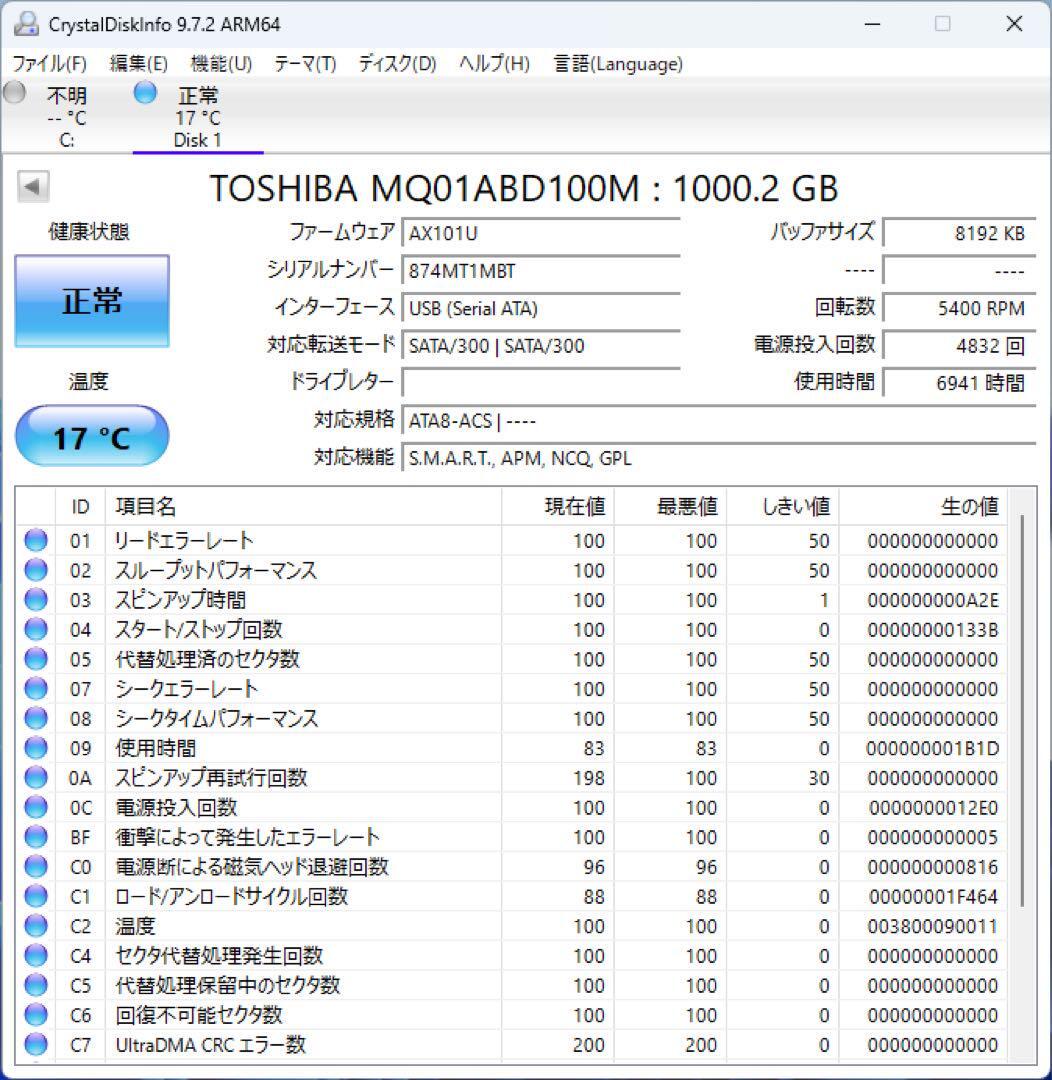Click the シリアルナンバー field
The image size is (1052, 1080).
[541, 271]
